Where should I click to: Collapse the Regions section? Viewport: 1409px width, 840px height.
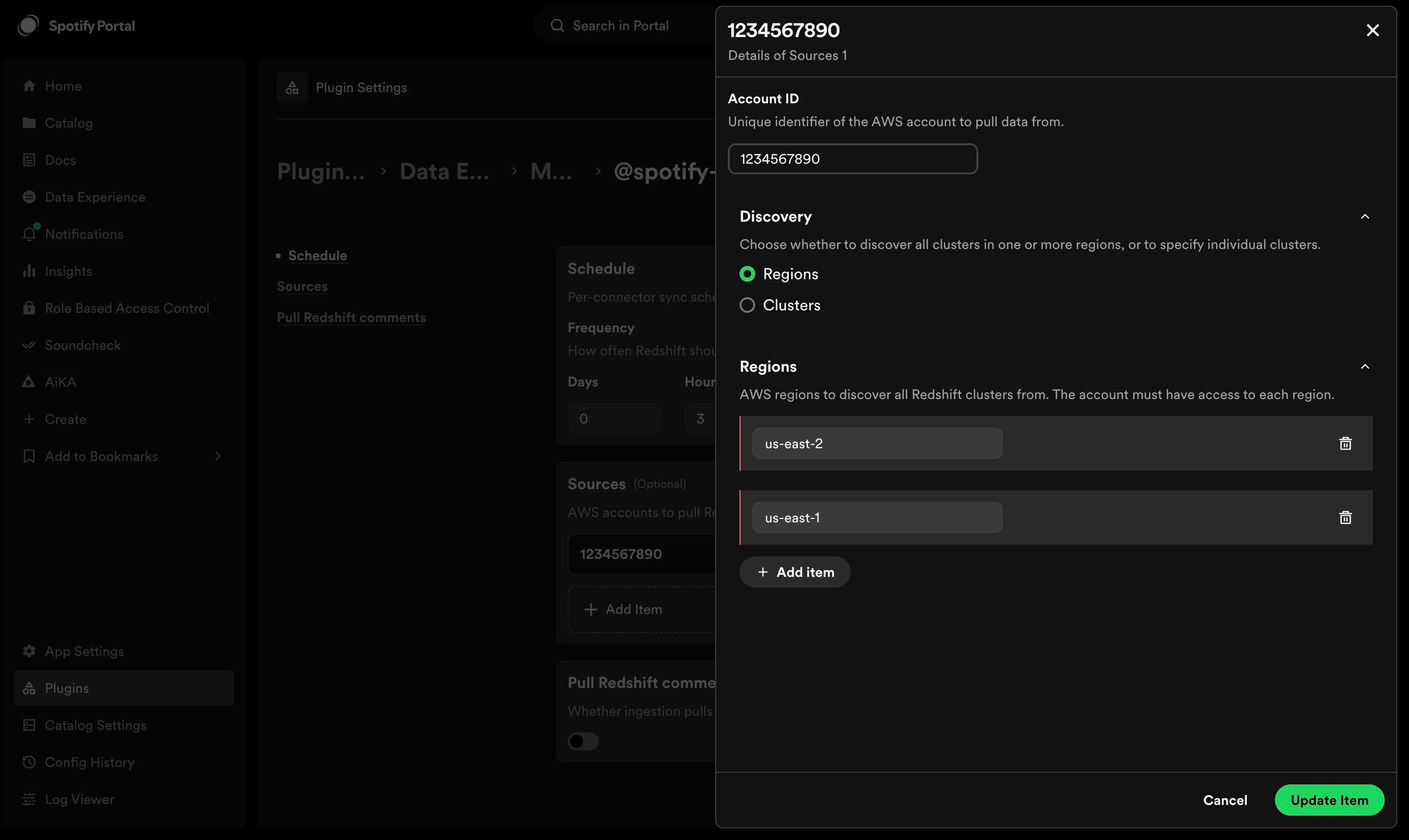[x=1365, y=367]
